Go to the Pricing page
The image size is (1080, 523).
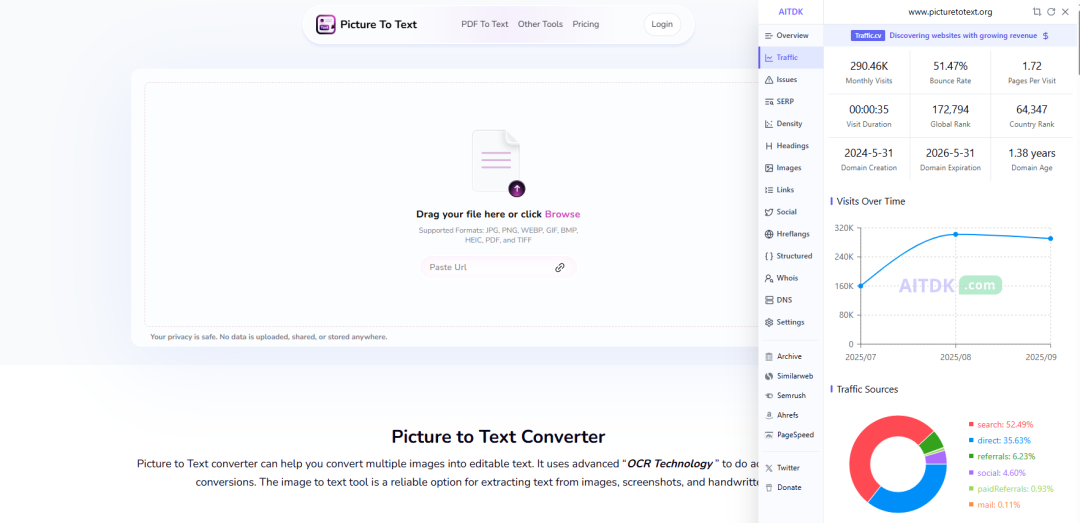click(585, 24)
